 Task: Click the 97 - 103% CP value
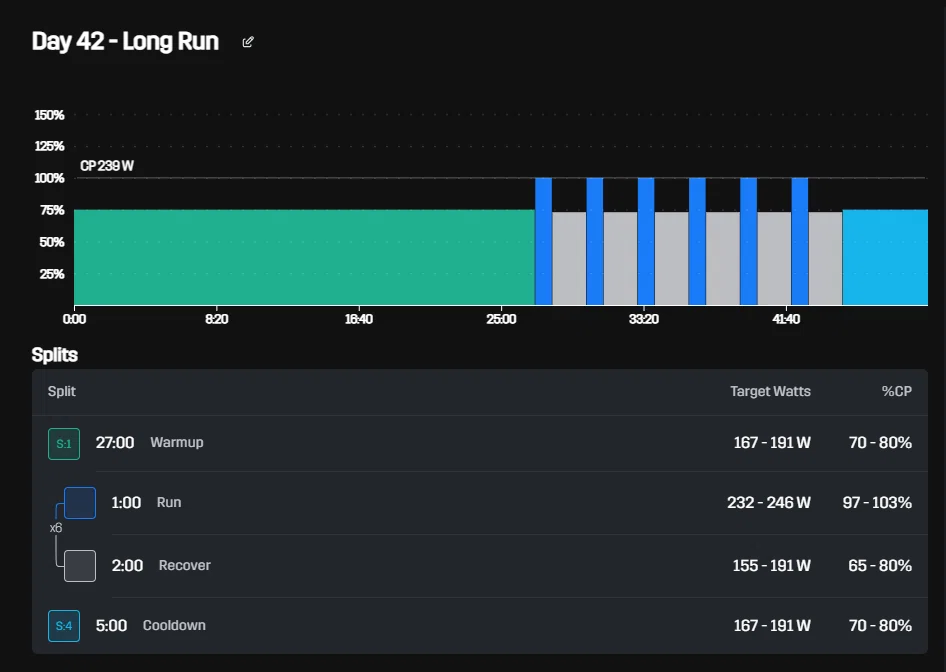[877, 502]
